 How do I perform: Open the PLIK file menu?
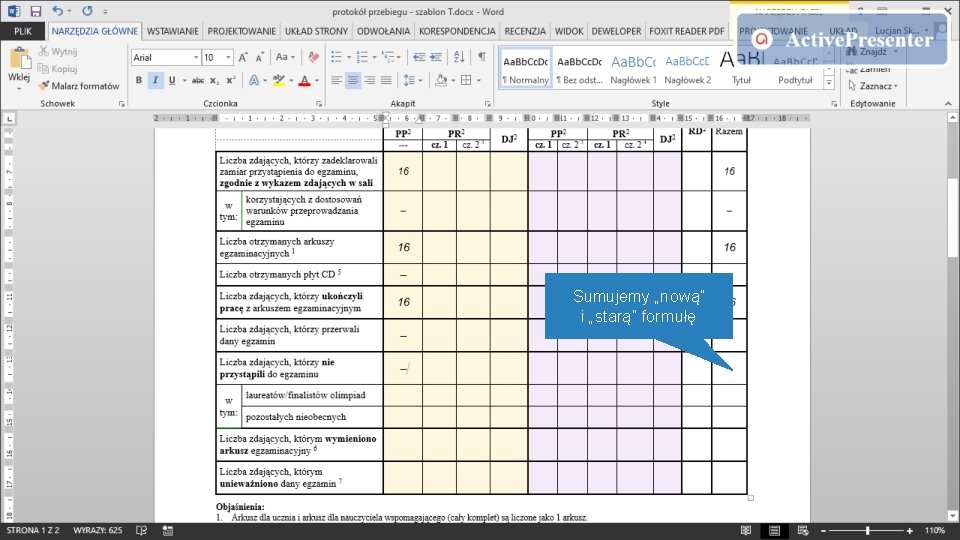pos(23,31)
